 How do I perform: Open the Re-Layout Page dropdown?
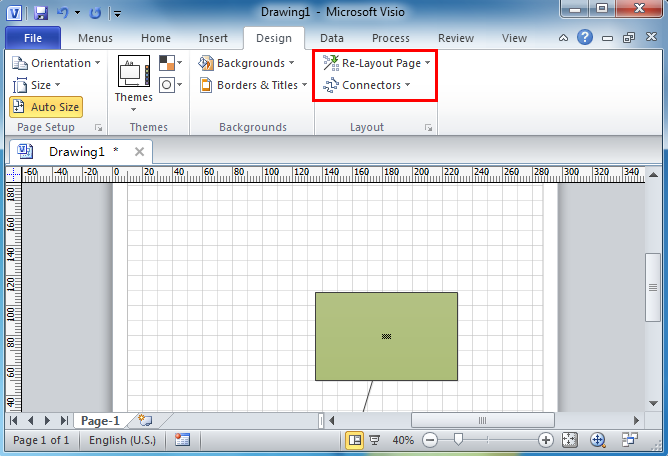(376, 63)
